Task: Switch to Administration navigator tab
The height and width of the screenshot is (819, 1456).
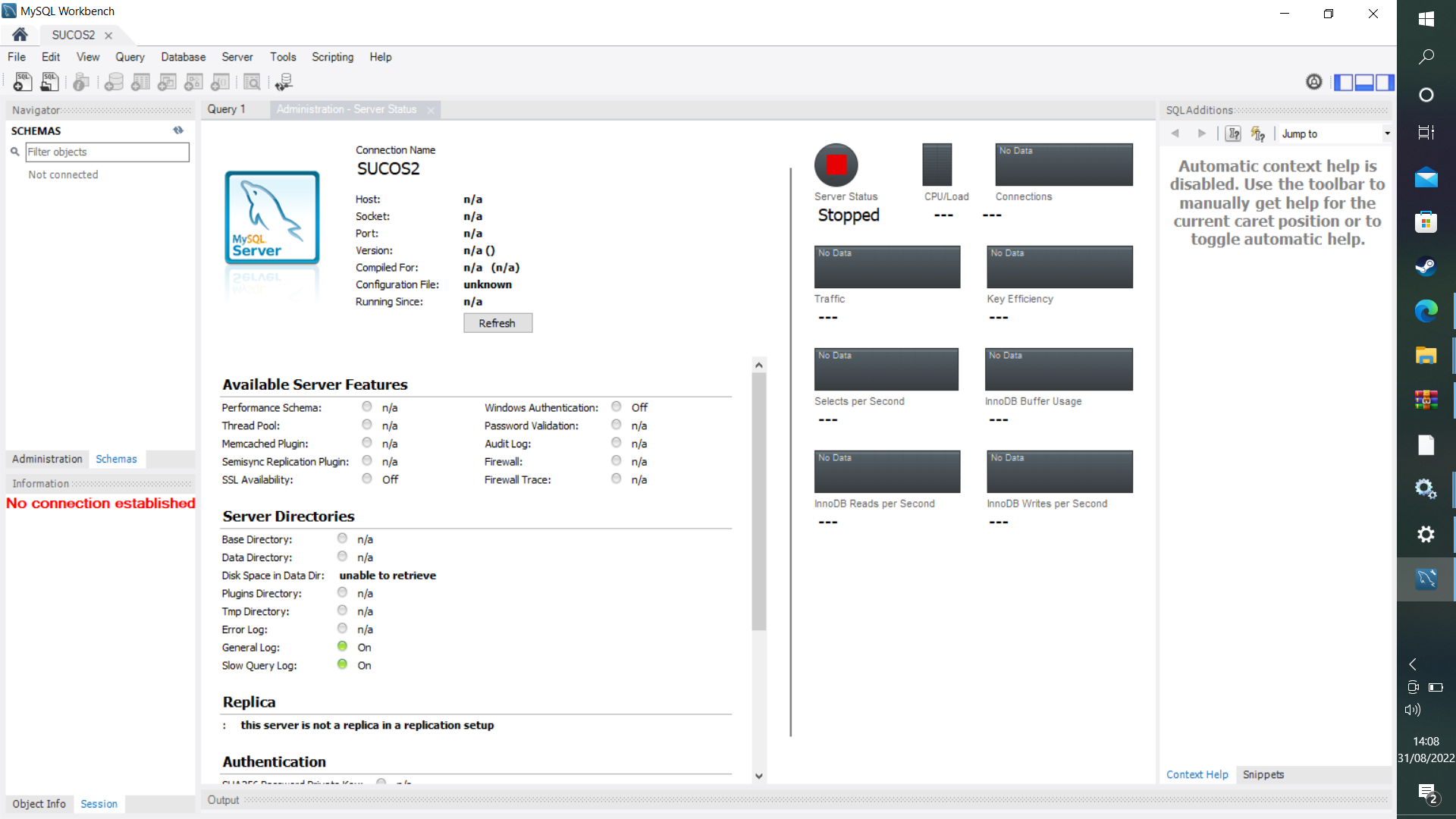Action: 47,459
